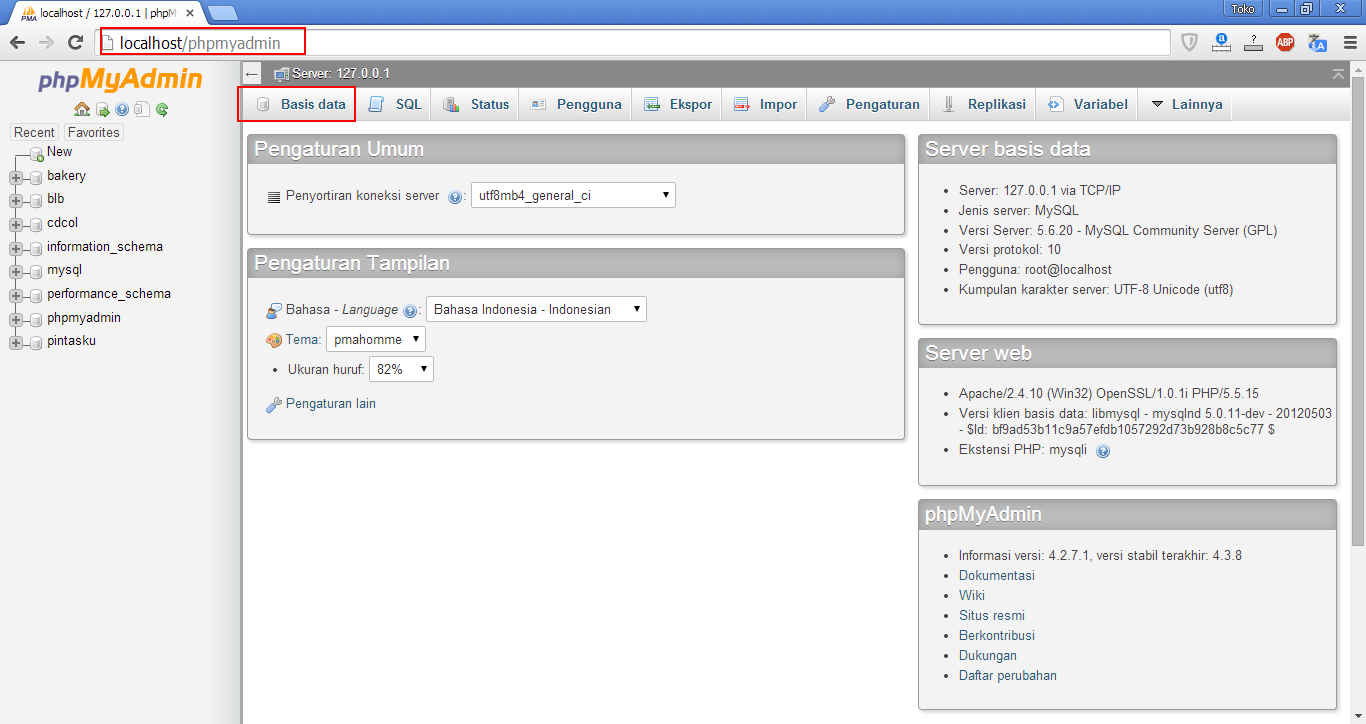The height and width of the screenshot is (724, 1366).
Task: Click the question-mark extension icon in Chrome toolbar
Action: pos(1253,42)
